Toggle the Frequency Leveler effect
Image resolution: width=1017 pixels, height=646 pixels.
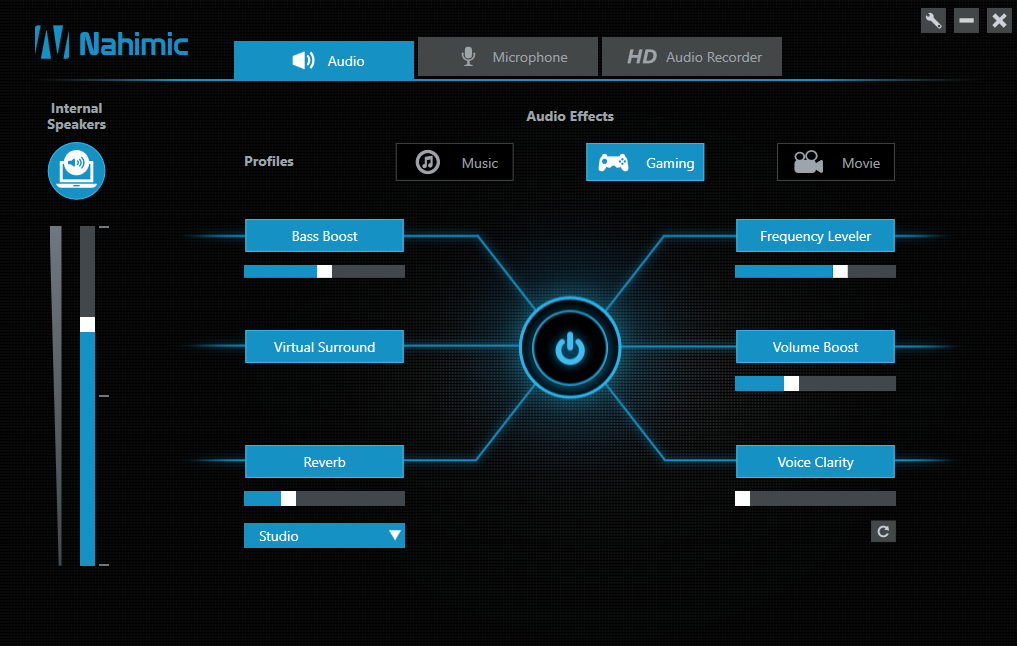[x=815, y=235]
